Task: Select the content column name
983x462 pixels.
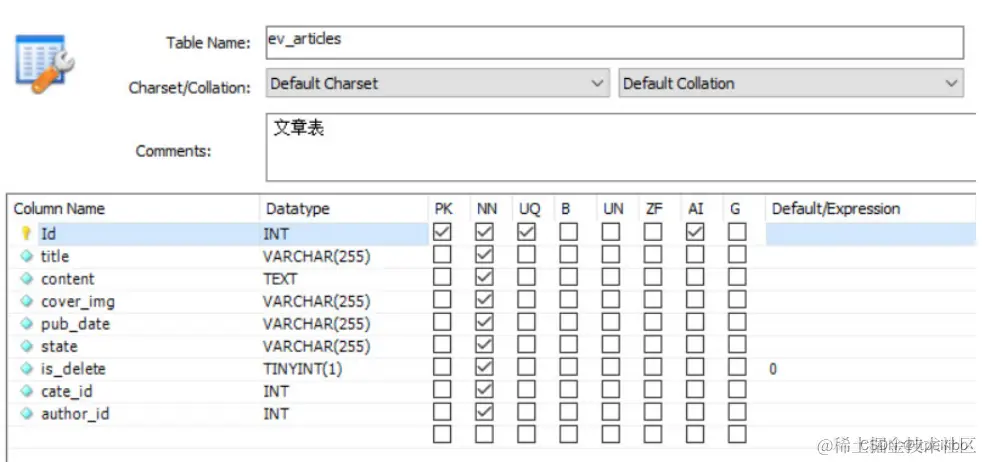Action: (68, 279)
